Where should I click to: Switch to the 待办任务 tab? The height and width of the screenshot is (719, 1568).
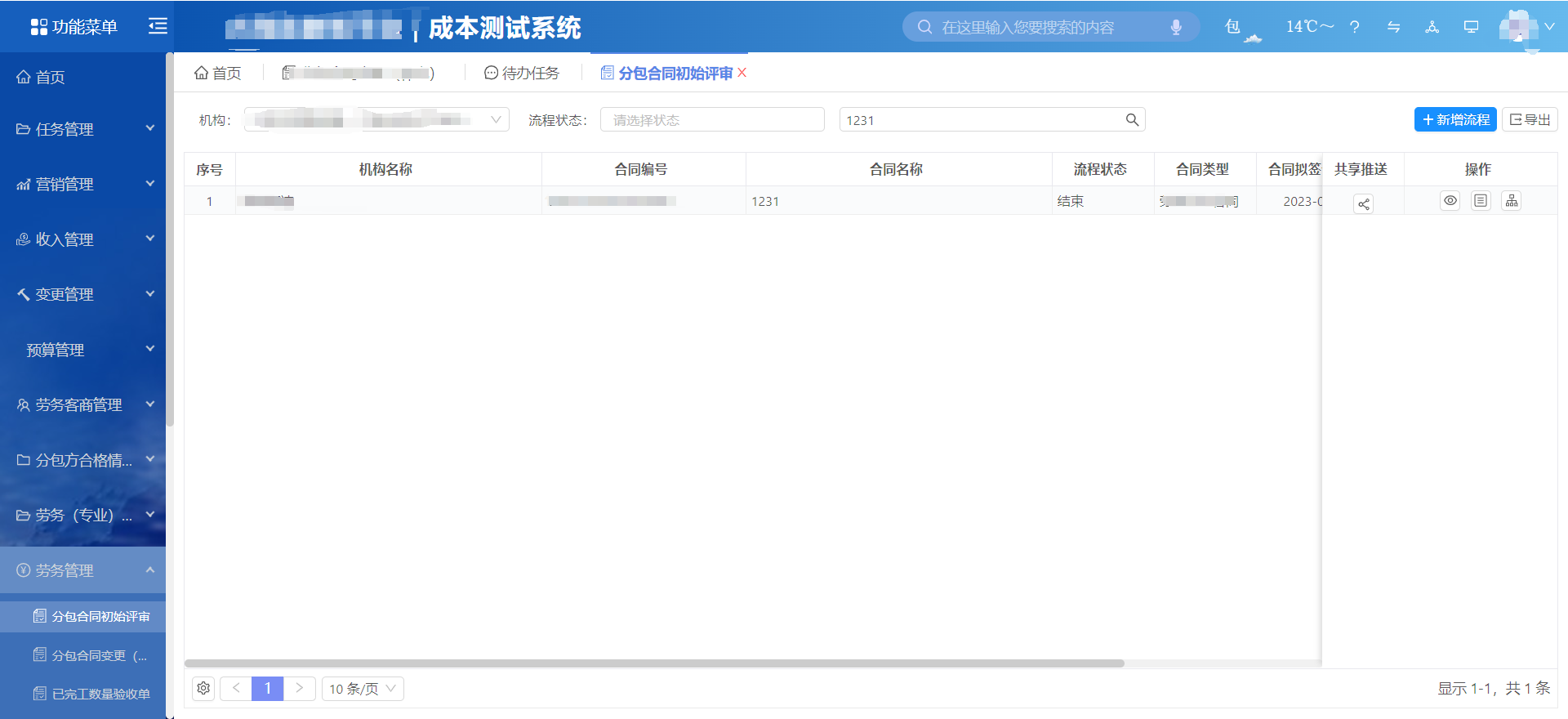click(522, 73)
